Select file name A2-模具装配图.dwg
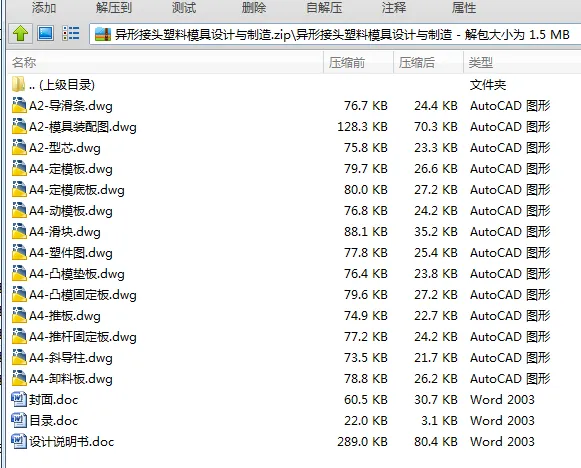This screenshot has height=468, width=581. [x=83, y=127]
